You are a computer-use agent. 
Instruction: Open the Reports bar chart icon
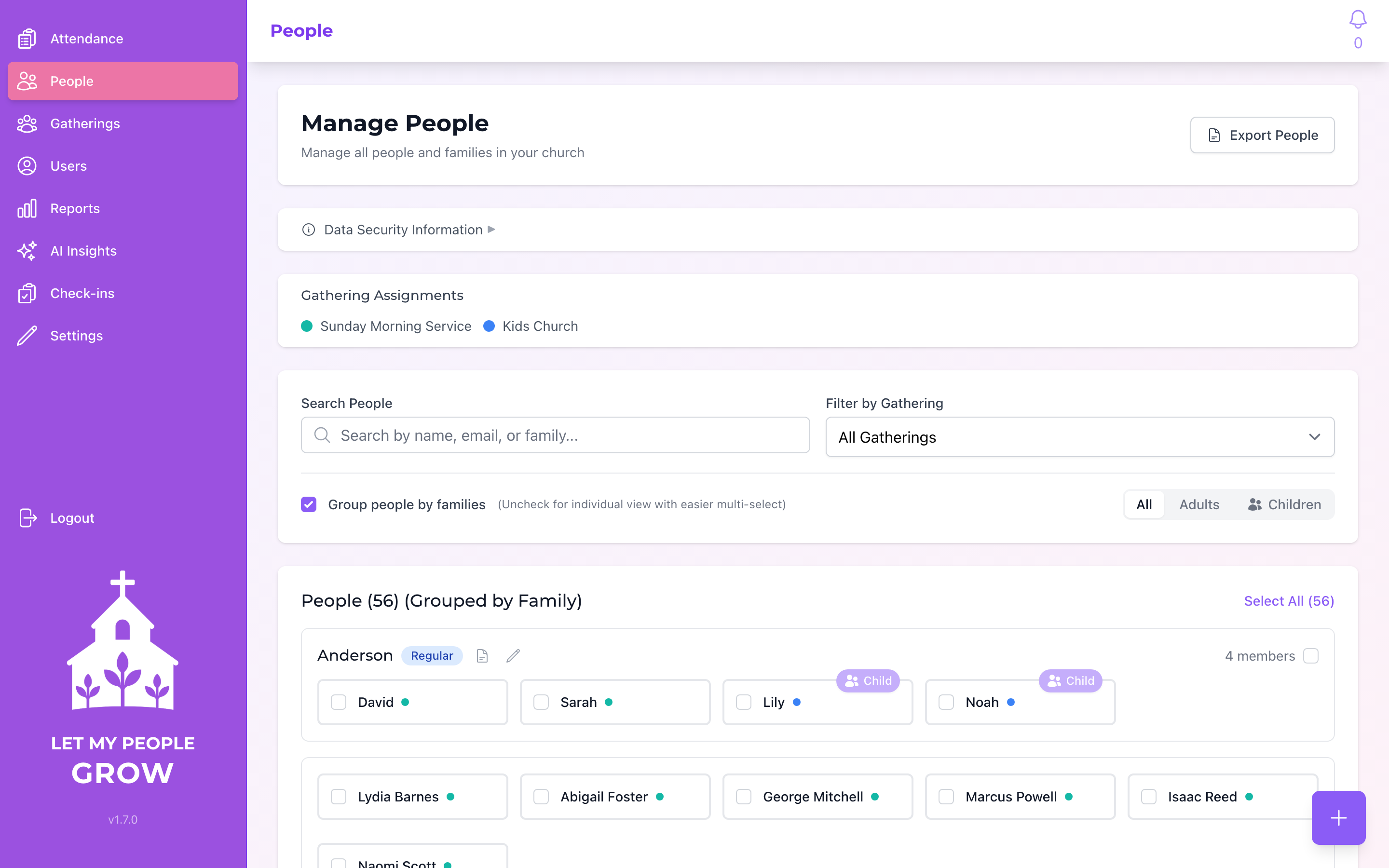pyautogui.click(x=27, y=208)
